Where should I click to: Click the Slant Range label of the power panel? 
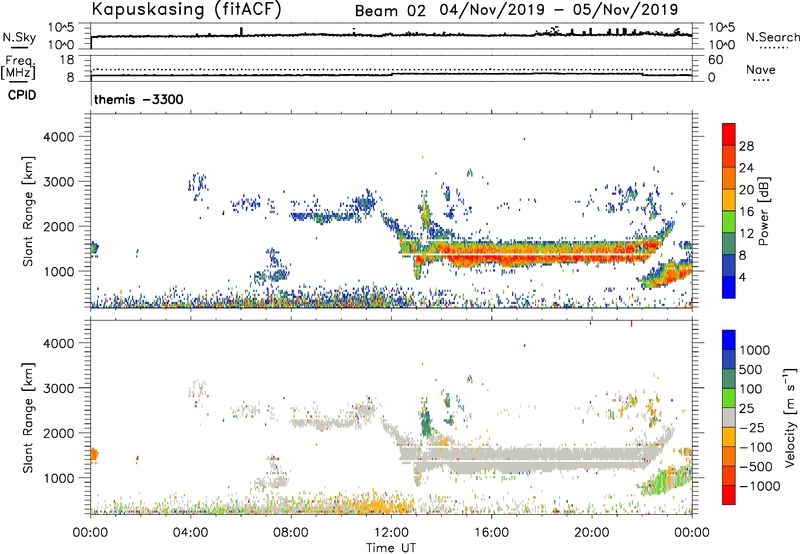pos(28,211)
